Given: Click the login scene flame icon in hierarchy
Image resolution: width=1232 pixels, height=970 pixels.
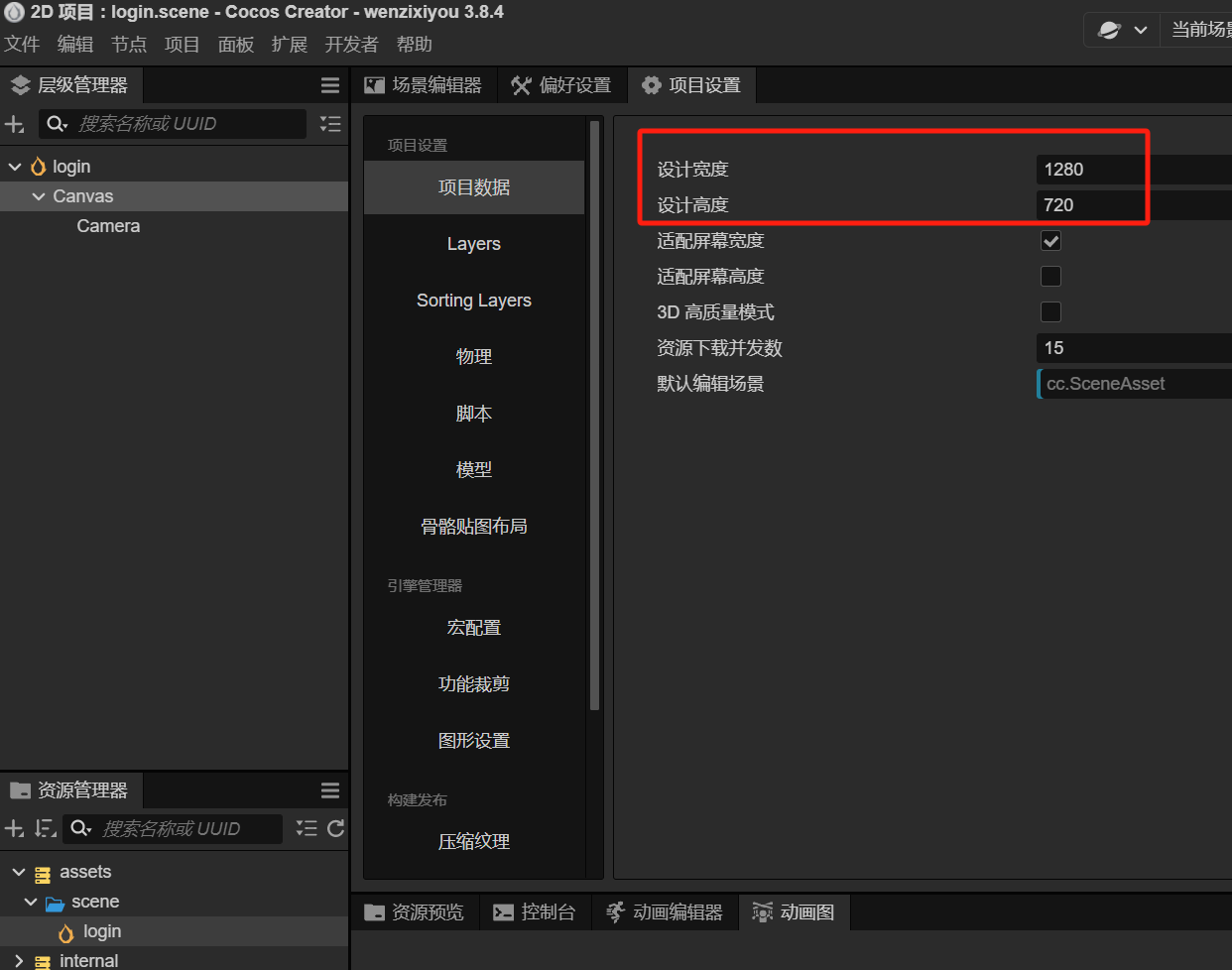Looking at the screenshot, I should (x=39, y=167).
